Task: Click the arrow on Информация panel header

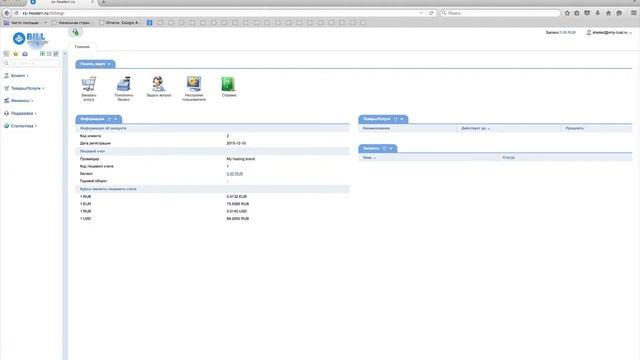Action: 116,119
